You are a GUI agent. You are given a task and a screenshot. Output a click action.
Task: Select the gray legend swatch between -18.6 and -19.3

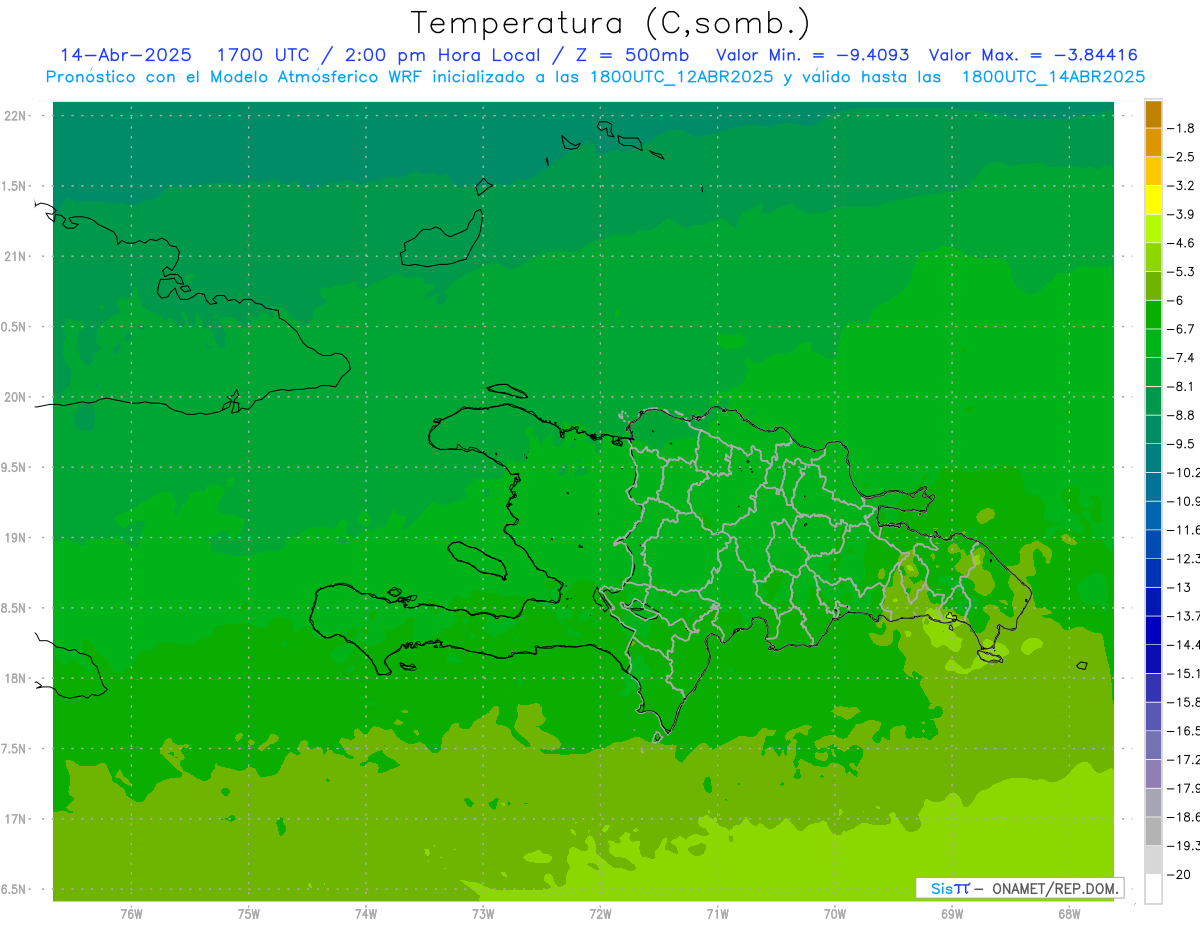[x=1153, y=831]
